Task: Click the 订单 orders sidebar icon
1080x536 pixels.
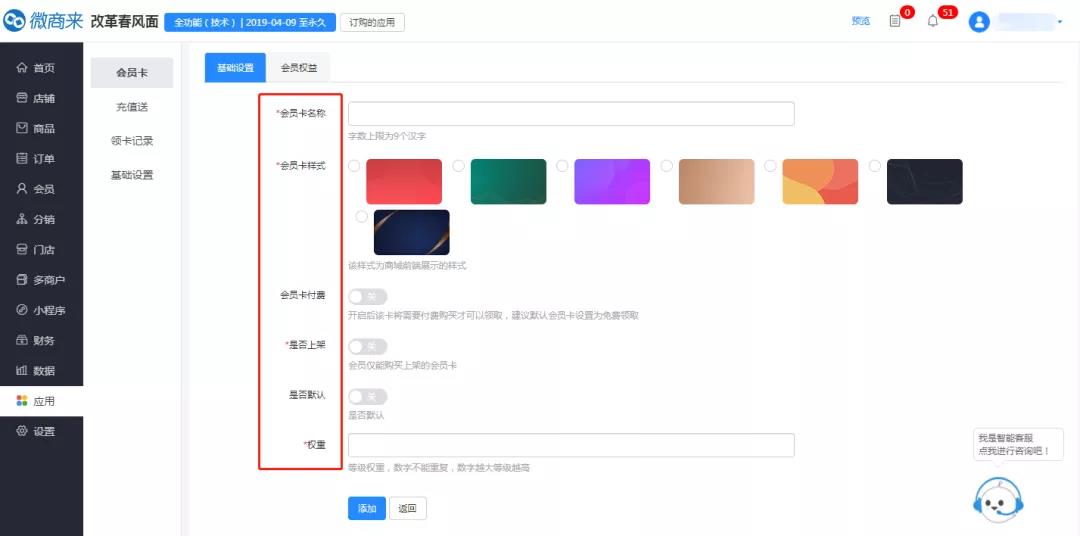Action: [x=22, y=159]
